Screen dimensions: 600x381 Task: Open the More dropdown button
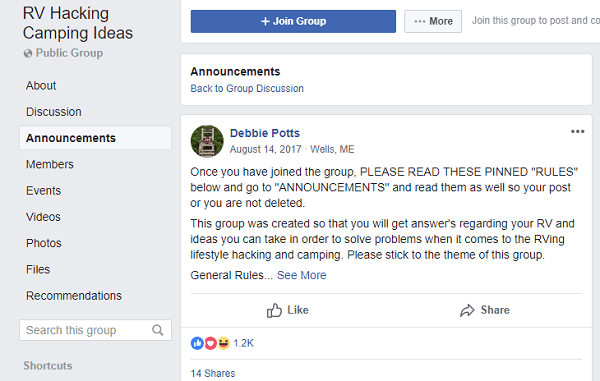point(433,21)
